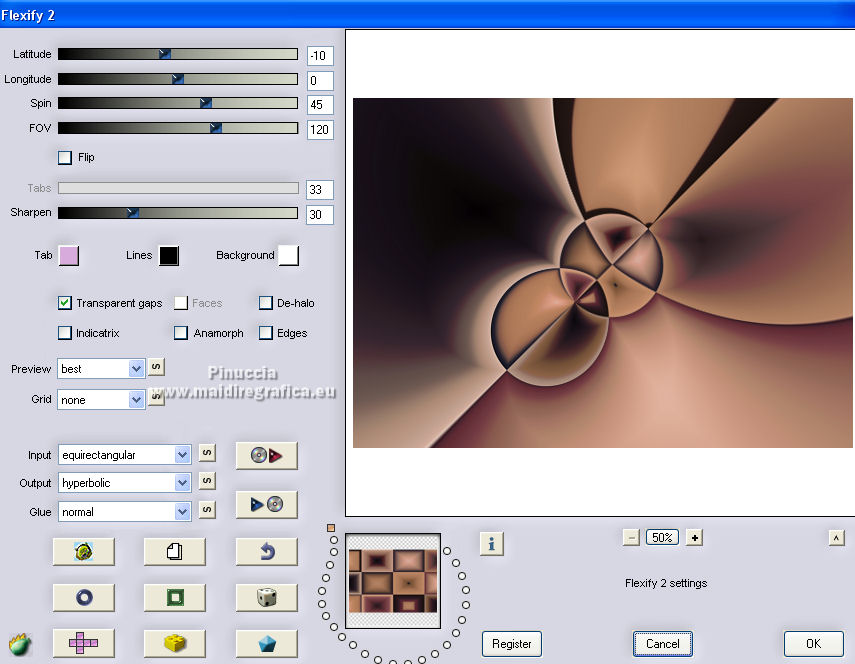The height and width of the screenshot is (664, 855).
Task: Click the small orange square above dots
Action: (330, 528)
